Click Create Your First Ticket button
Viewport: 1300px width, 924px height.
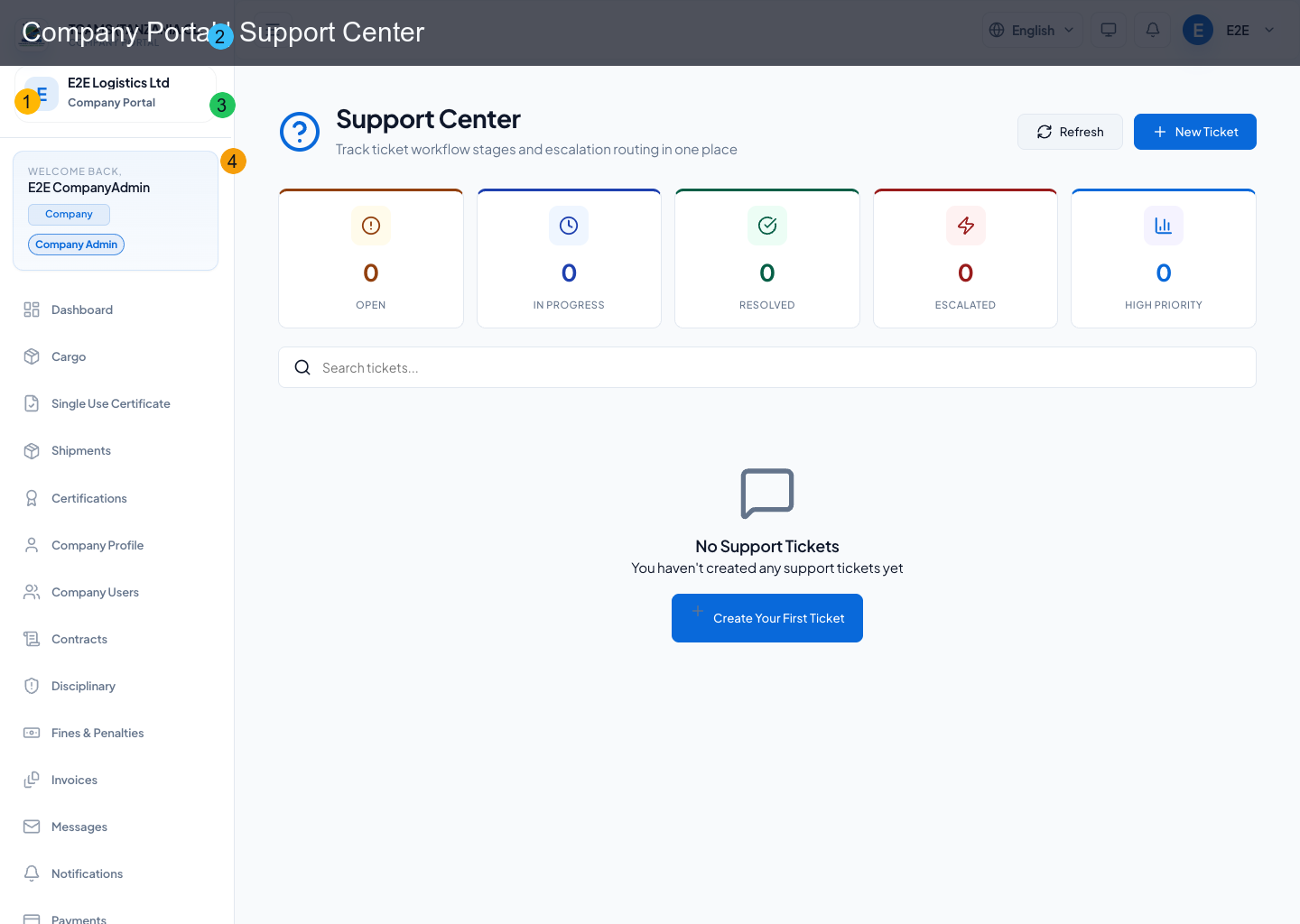click(767, 618)
